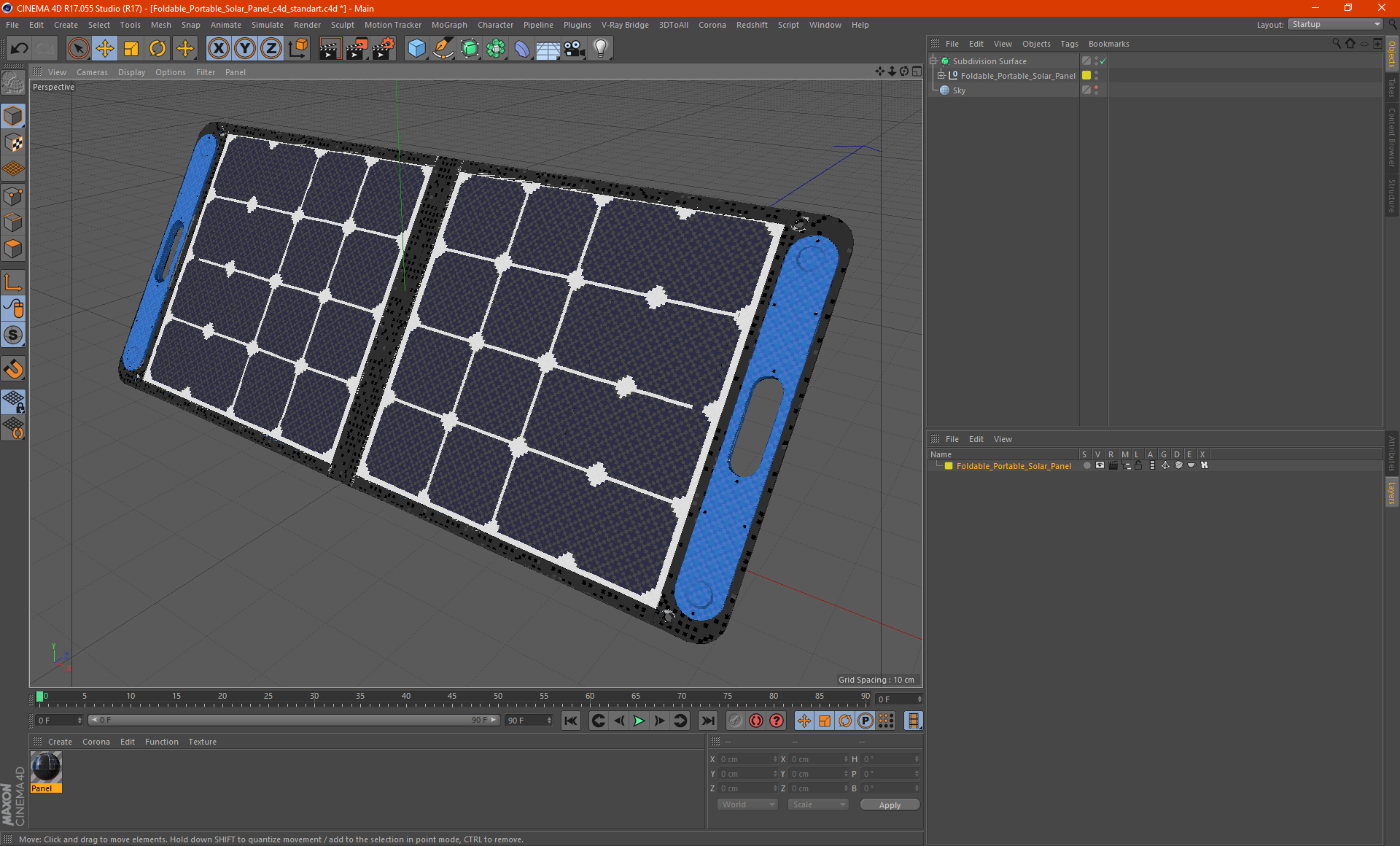
Task: Open viewport Display dropdown menu
Action: click(131, 72)
